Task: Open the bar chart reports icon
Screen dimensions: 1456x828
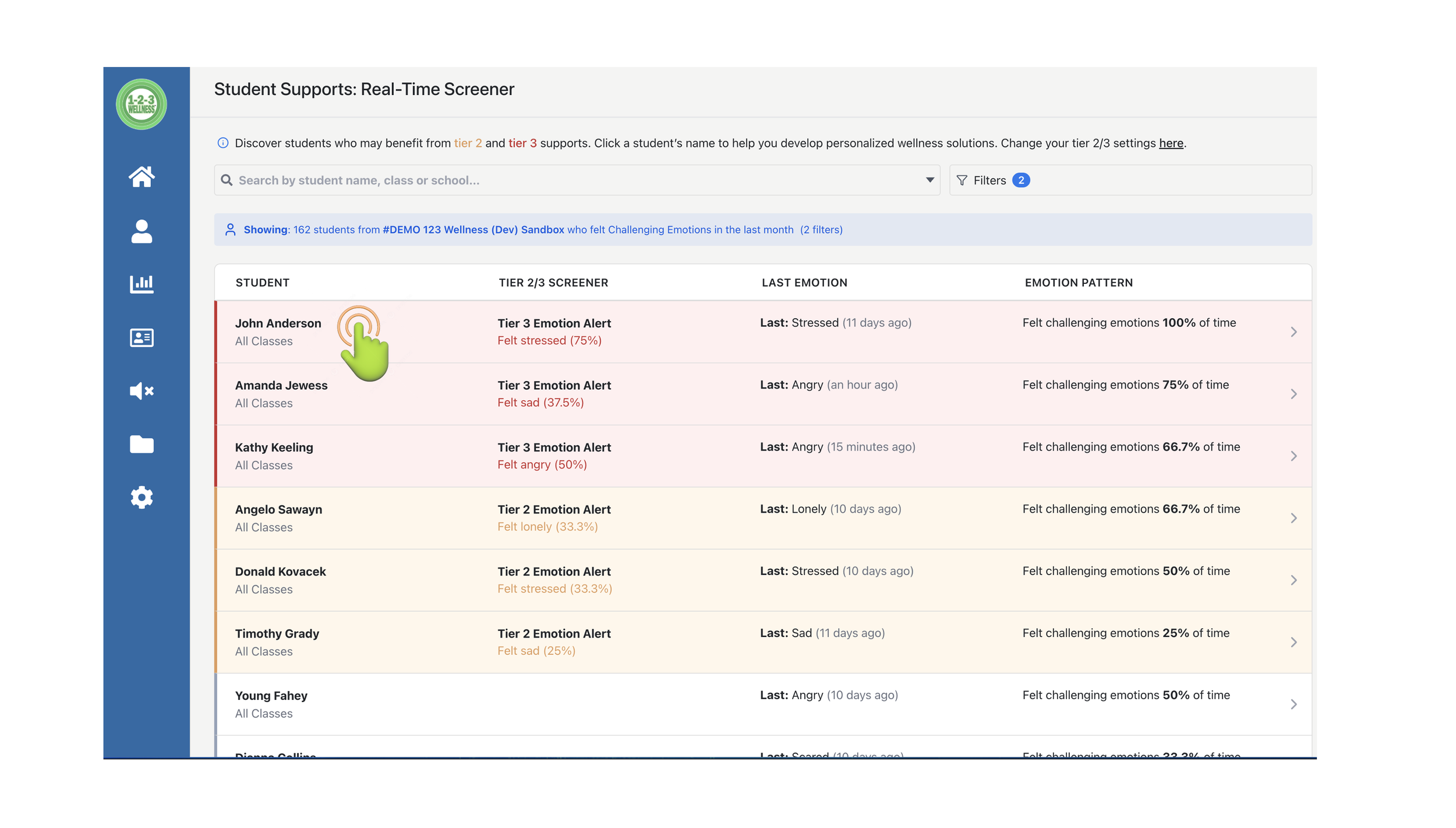Action: [142, 284]
